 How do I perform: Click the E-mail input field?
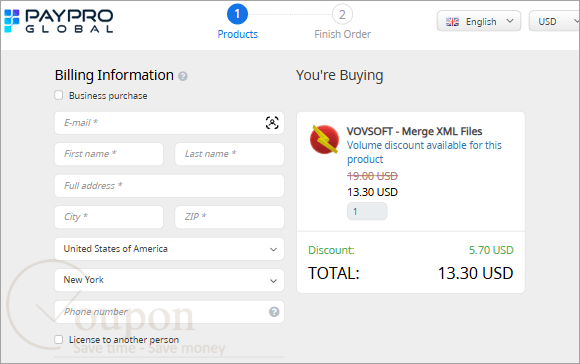(169, 123)
